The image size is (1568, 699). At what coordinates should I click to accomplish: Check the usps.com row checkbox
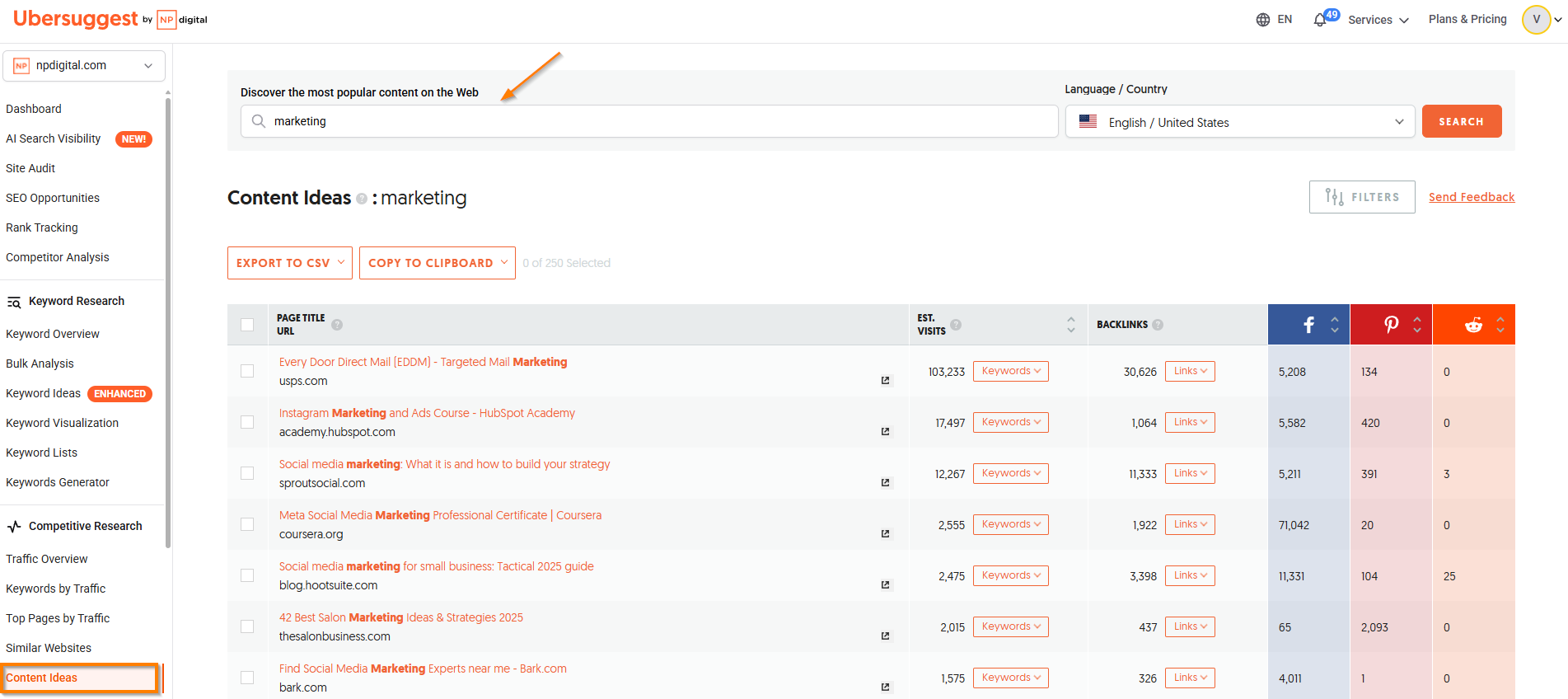(247, 371)
